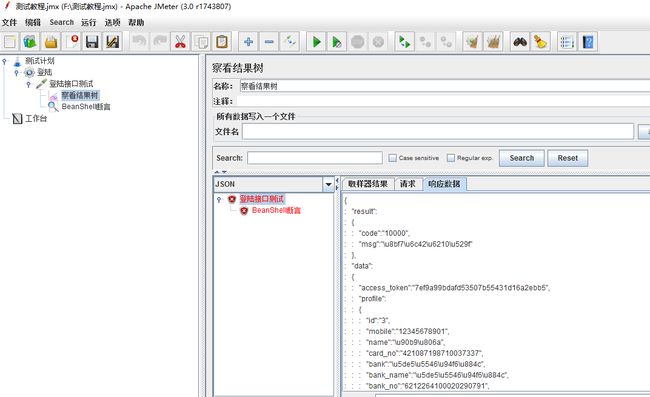Screen dimensions: 650x397
Task: Select BeanShell断言 in test plan tree
Action: 86,107
